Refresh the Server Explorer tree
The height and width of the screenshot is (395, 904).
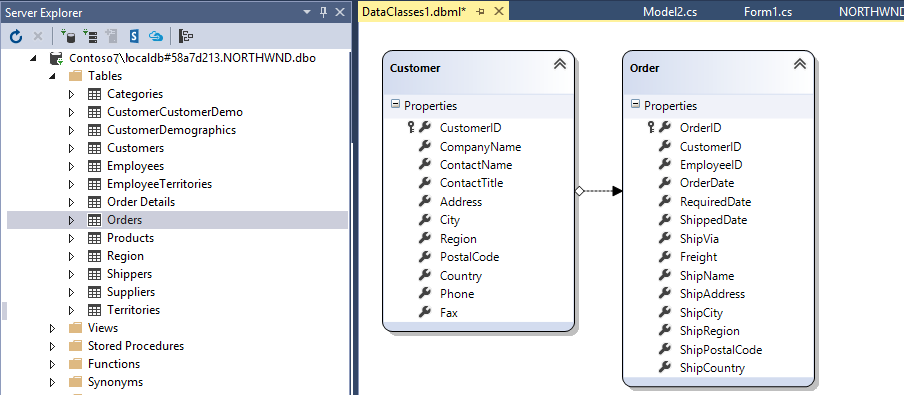[x=16, y=37]
